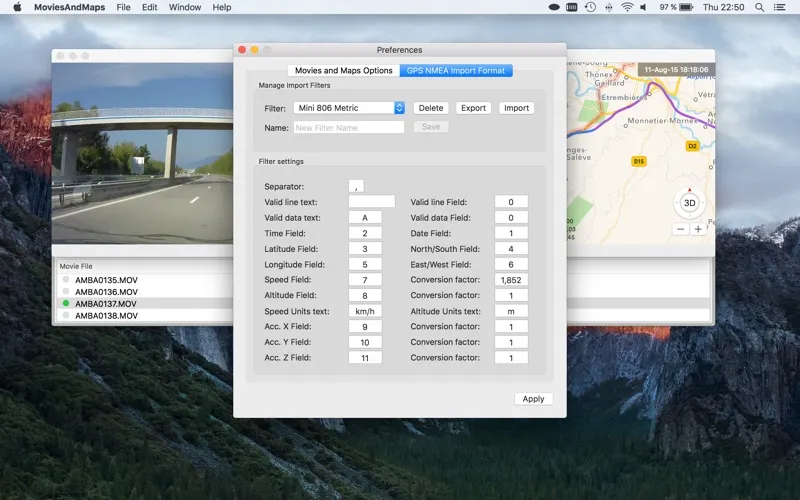This screenshot has height=500, width=800.
Task: Click the menu bar clock Thu 22:50
Action: pos(723,7)
